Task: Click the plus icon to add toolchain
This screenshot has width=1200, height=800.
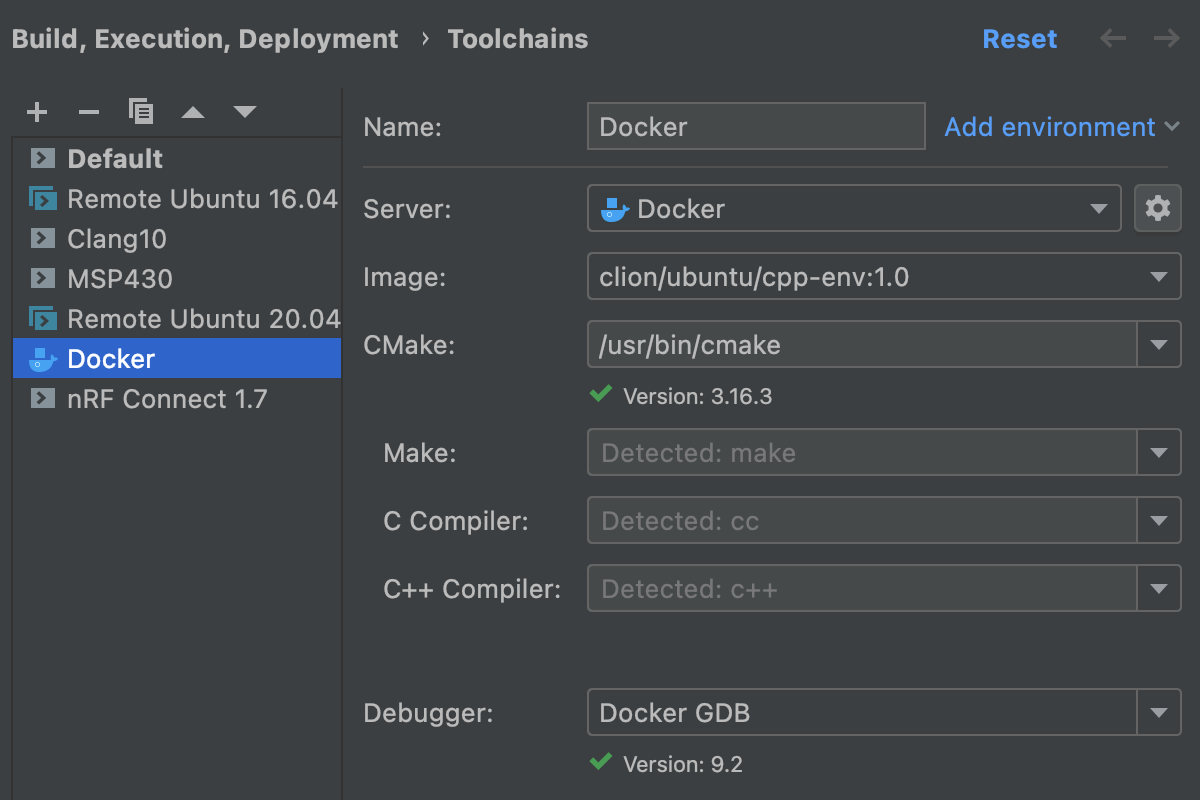Action: coord(37,112)
